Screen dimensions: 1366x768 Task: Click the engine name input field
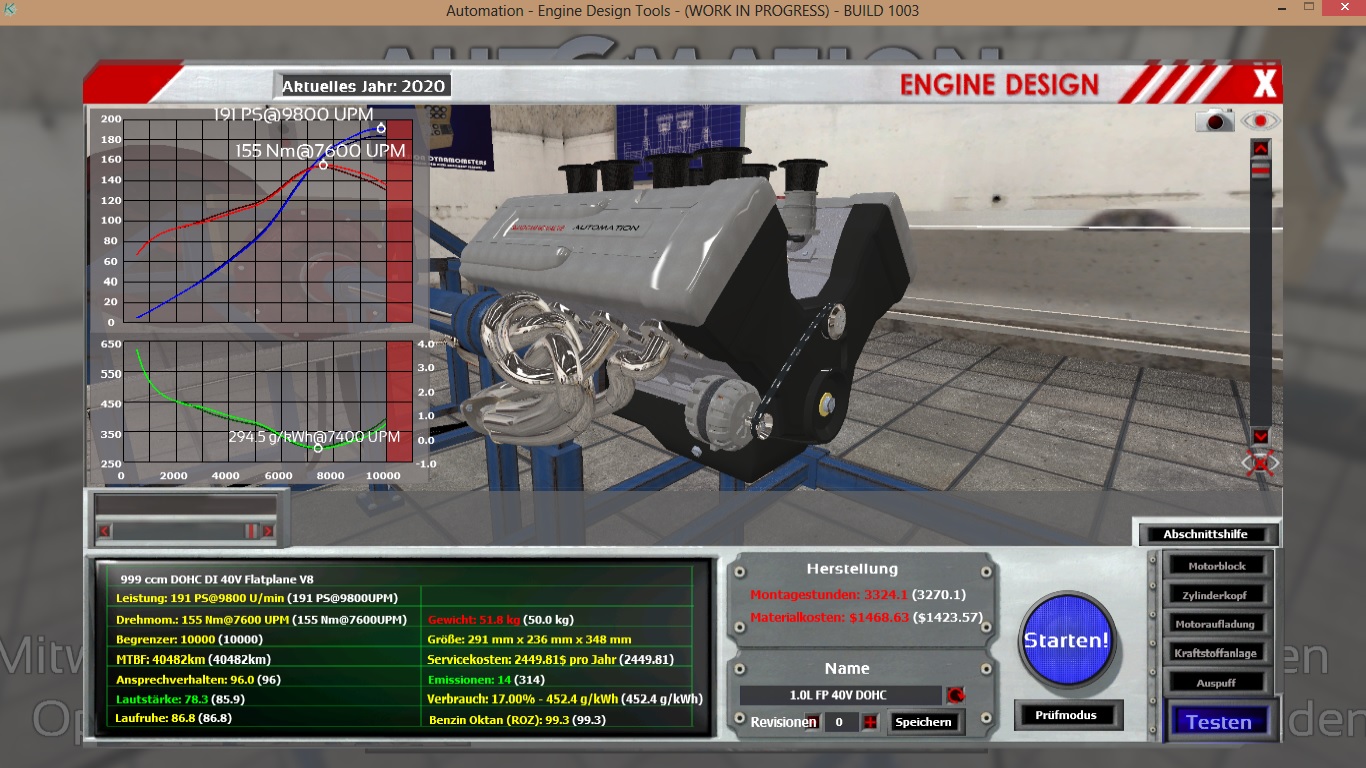tap(840, 695)
